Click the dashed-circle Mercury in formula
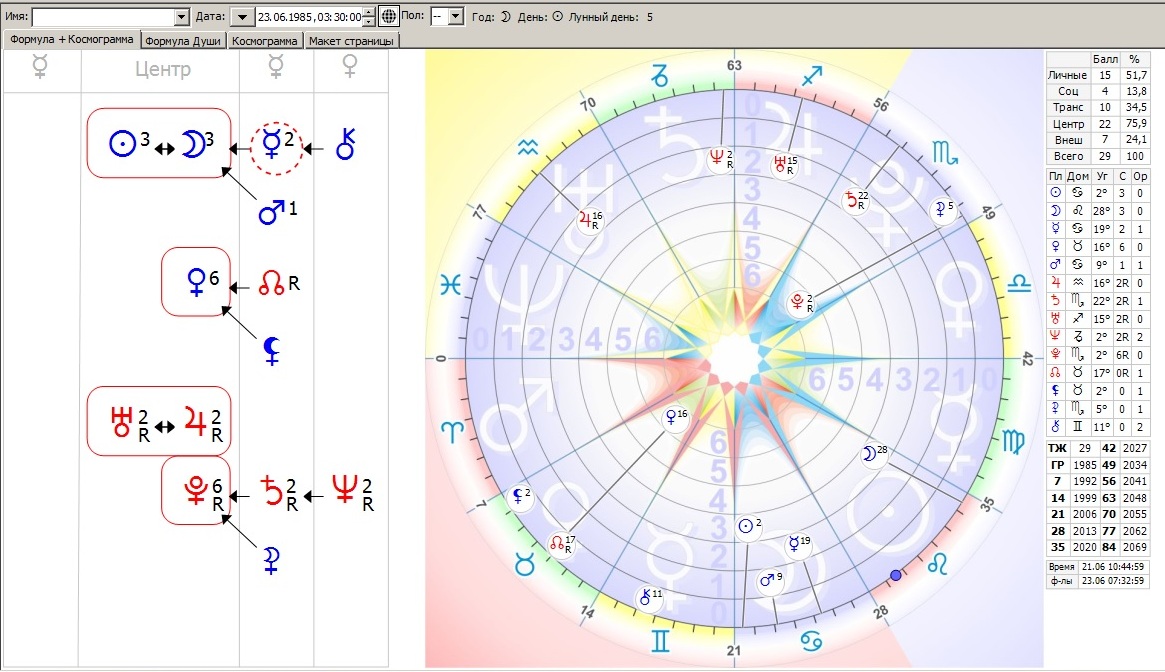1165x672 pixels. (x=276, y=149)
